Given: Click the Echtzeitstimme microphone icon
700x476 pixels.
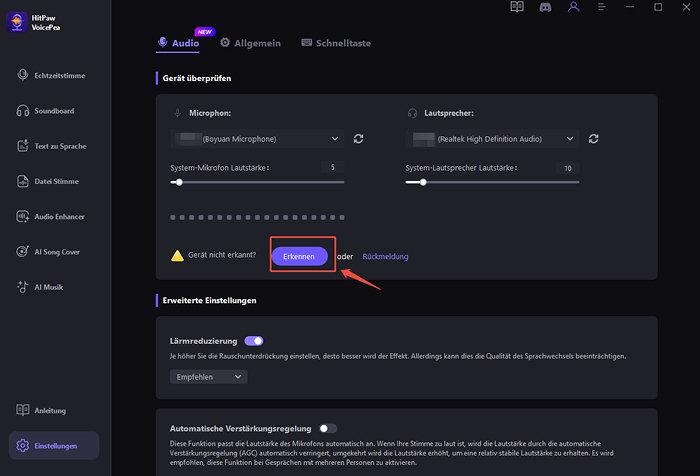Looking at the screenshot, I should (x=23, y=75).
